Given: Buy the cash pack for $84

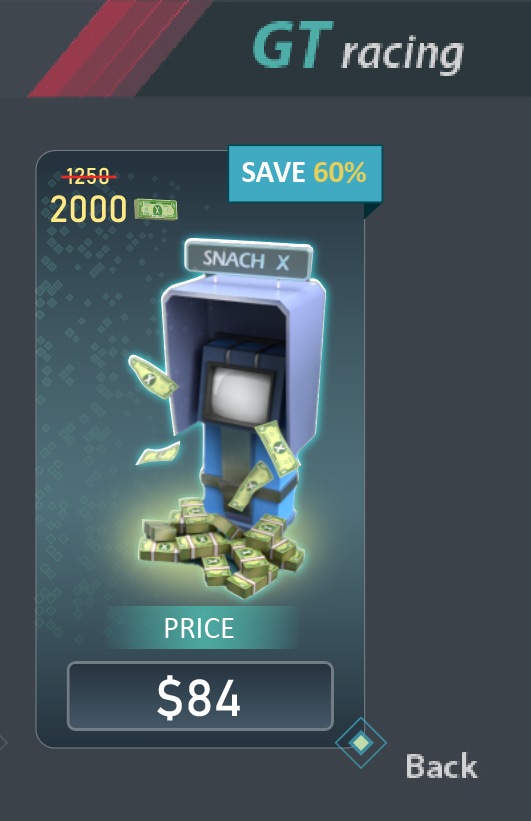Looking at the screenshot, I should coord(200,696).
